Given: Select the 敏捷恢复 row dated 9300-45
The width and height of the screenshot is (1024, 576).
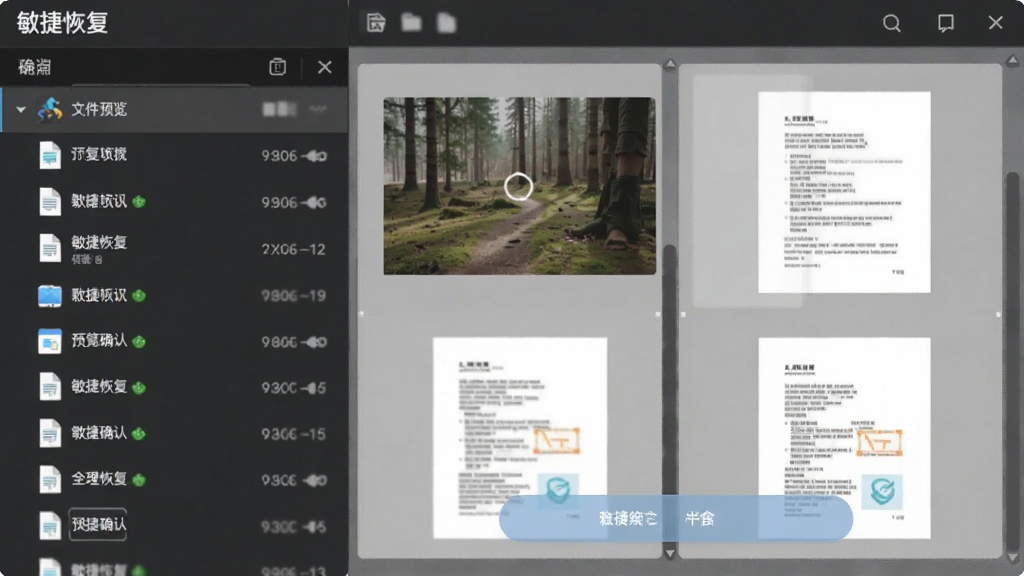Looking at the screenshot, I should click(x=174, y=387).
